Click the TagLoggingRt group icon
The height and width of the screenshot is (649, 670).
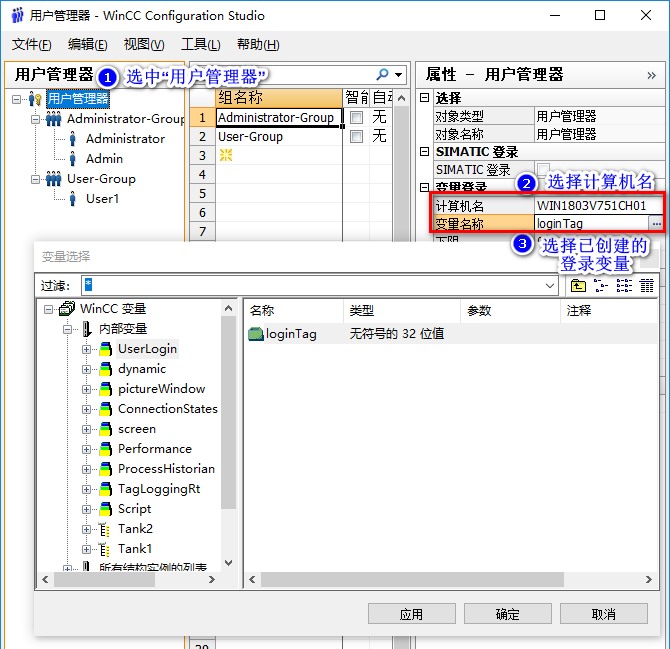[105, 489]
